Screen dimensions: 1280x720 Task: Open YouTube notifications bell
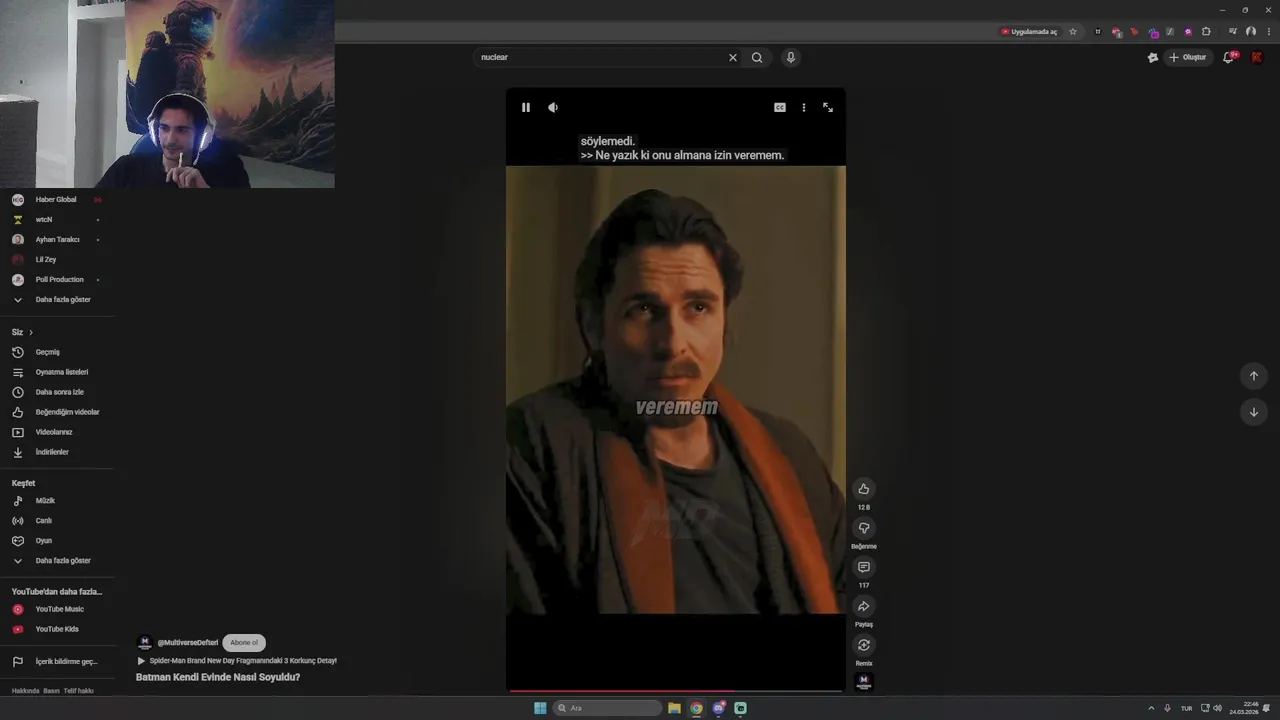pos(1229,58)
